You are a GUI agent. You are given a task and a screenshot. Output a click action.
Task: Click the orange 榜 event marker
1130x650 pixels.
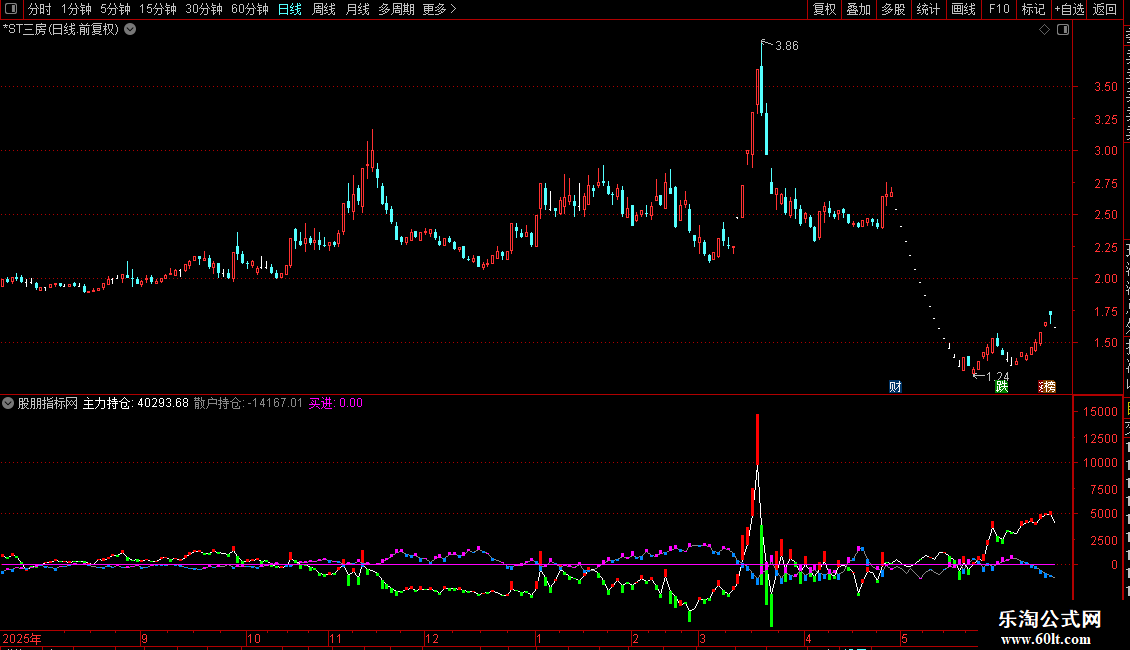(1049, 387)
